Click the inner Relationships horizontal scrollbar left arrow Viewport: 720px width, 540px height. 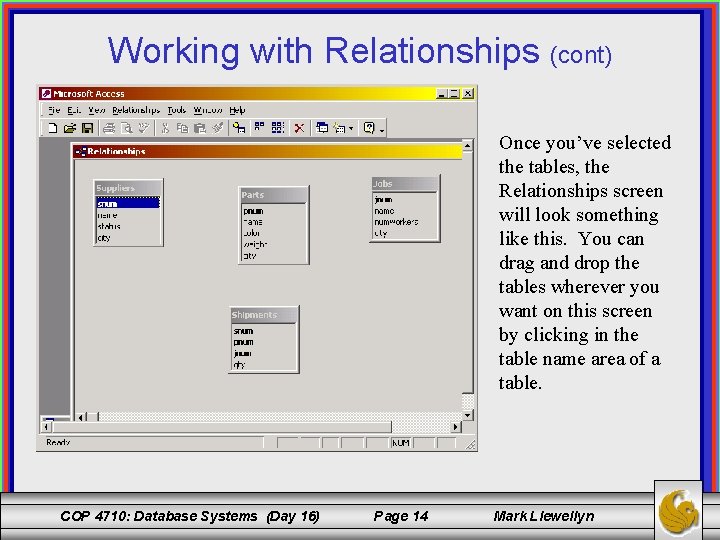click(x=81, y=417)
